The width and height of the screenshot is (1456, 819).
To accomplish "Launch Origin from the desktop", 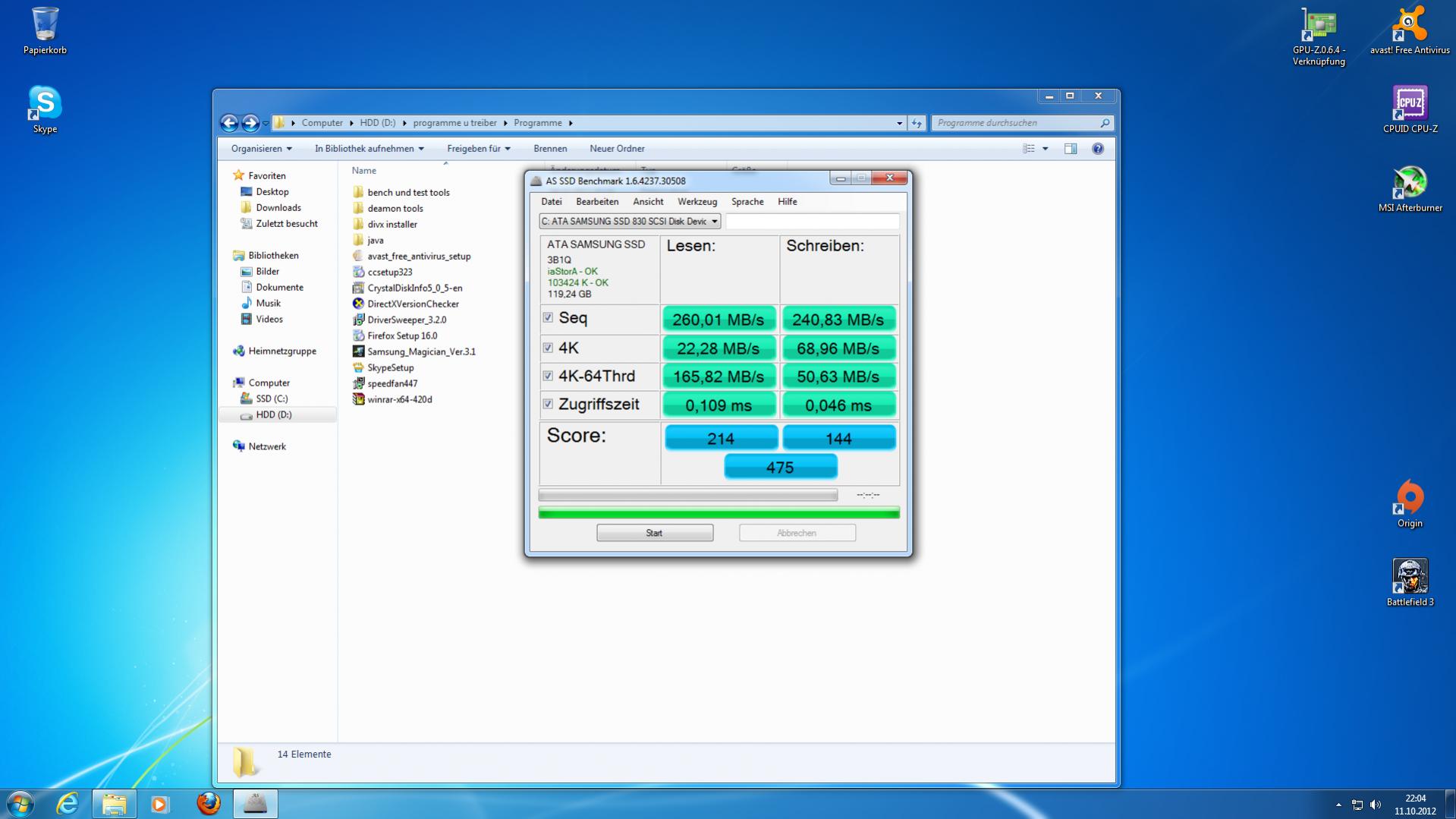I will (1410, 504).
